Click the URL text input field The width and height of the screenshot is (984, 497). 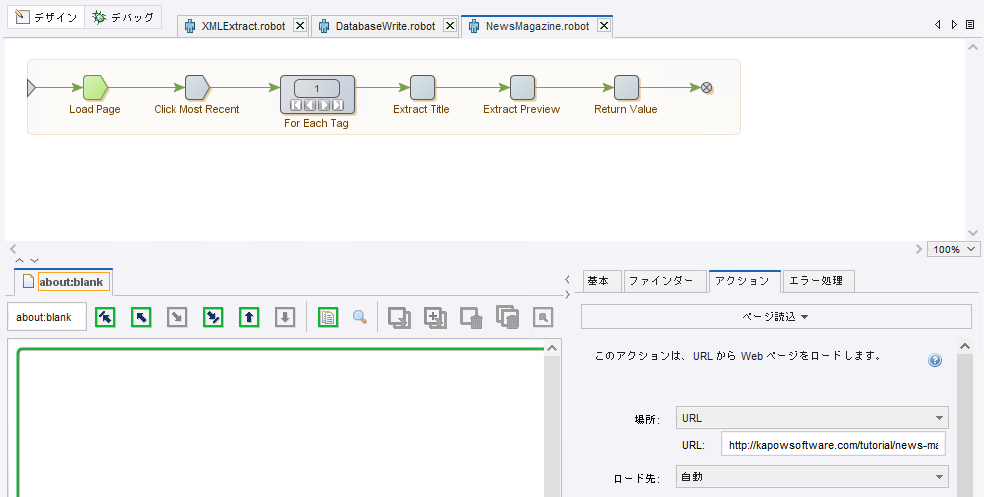832,445
